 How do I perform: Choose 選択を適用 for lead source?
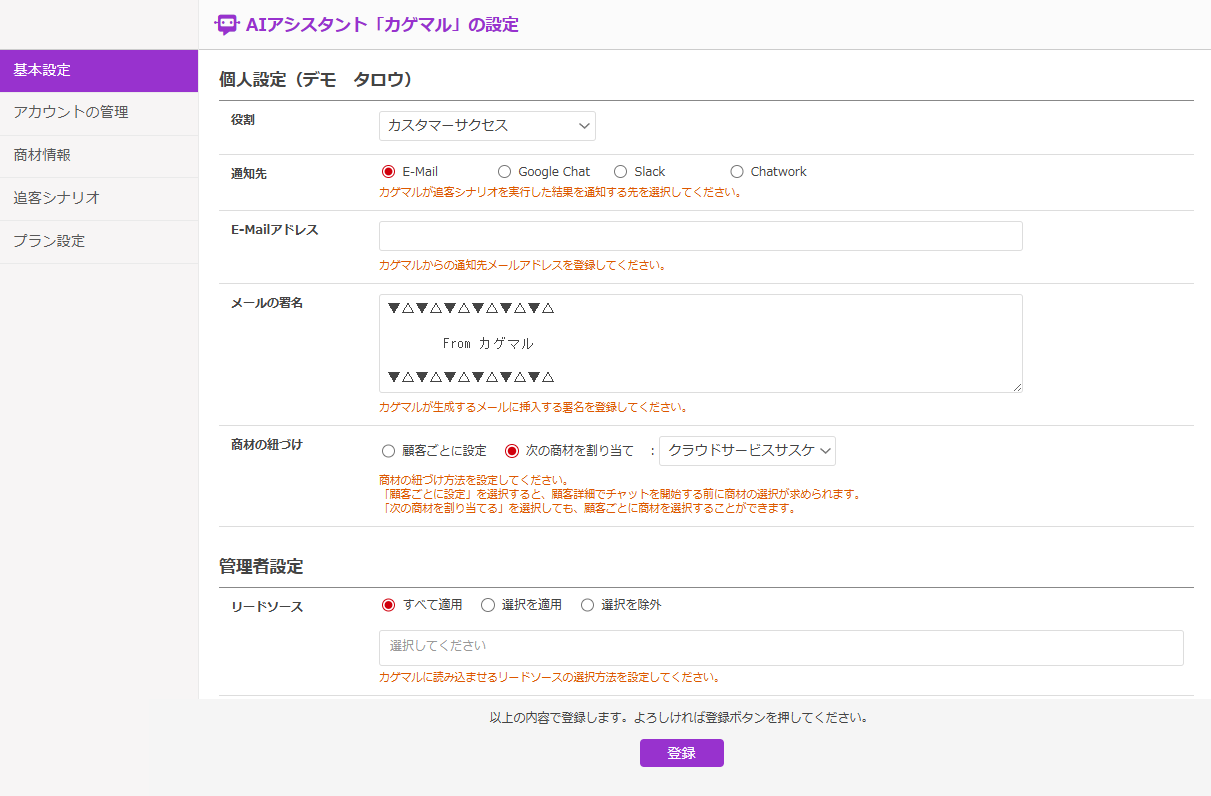pyautogui.click(x=488, y=605)
